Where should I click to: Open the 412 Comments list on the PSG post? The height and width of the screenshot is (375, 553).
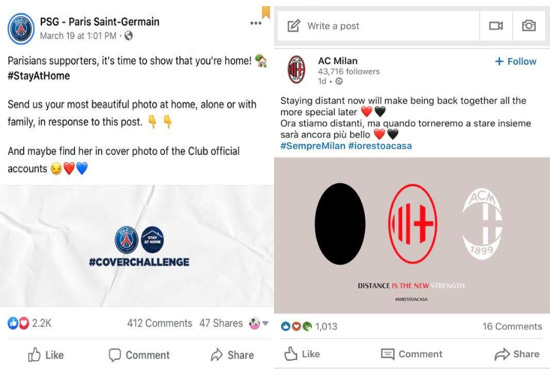click(x=159, y=323)
